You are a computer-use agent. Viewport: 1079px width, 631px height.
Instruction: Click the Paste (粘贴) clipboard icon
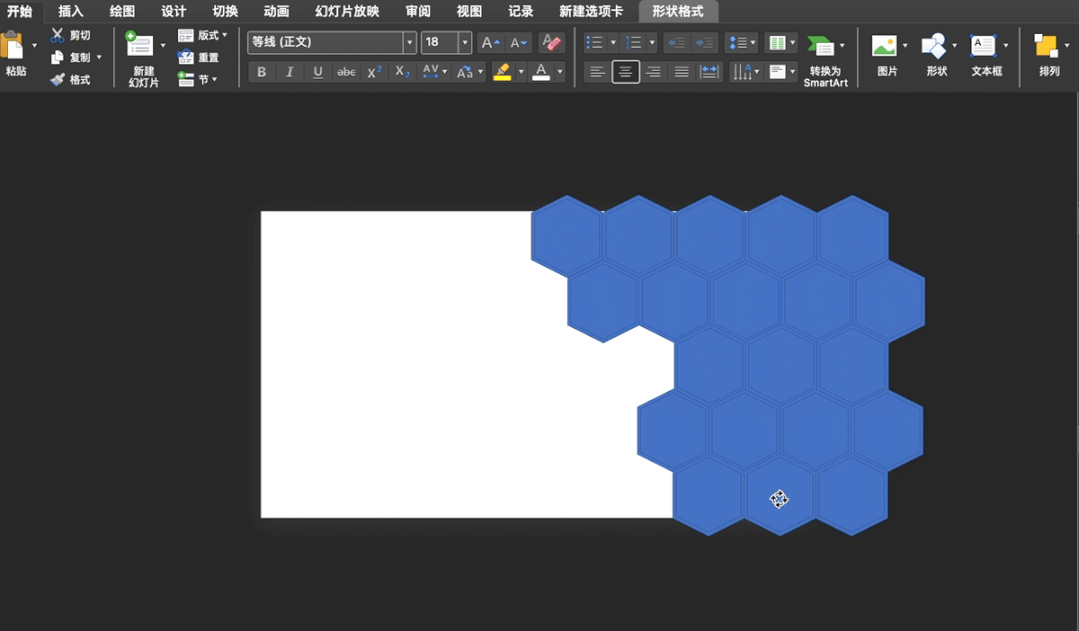click(x=13, y=47)
